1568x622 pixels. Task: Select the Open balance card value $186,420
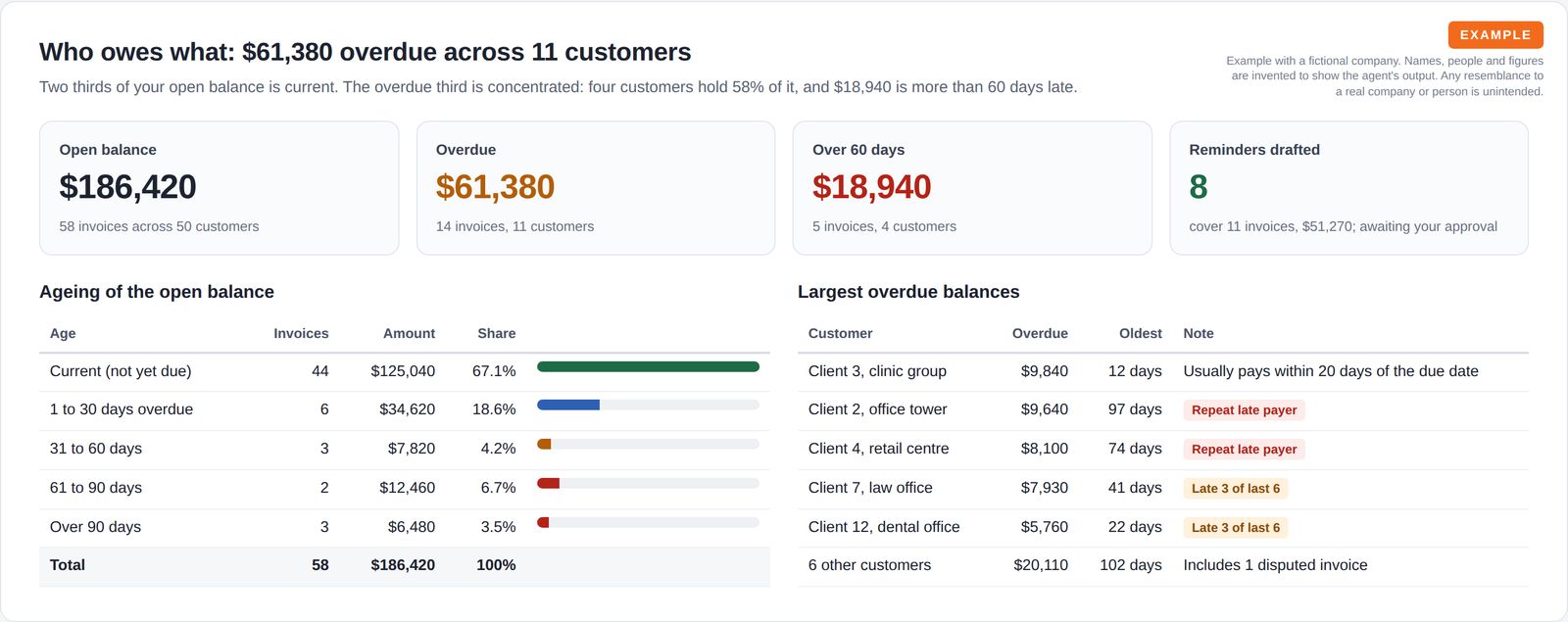127,186
